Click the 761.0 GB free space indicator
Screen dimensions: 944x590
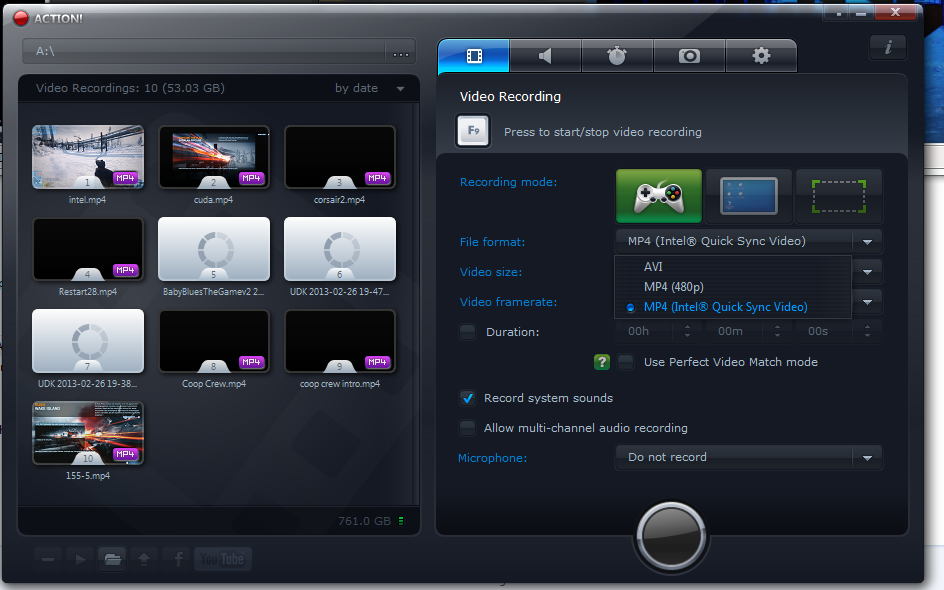pos(371,521)
